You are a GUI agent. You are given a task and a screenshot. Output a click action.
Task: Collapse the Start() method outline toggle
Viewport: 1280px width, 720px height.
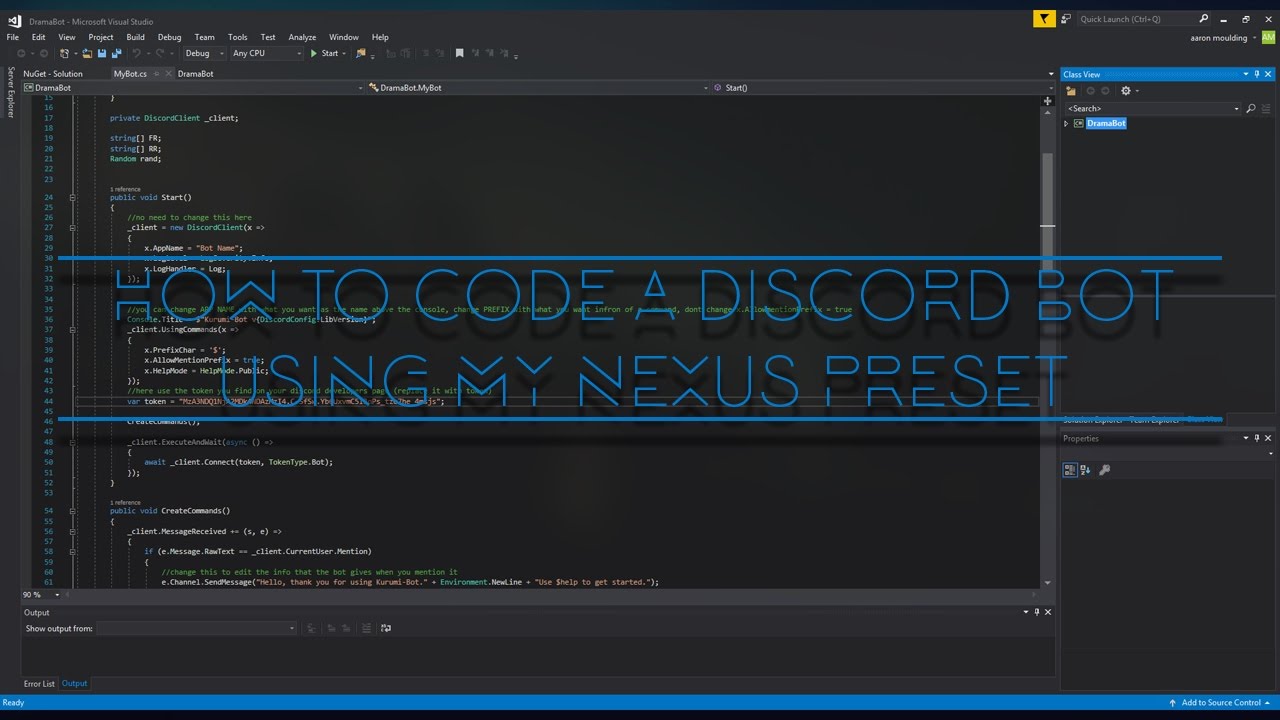[x=72, y=198]
